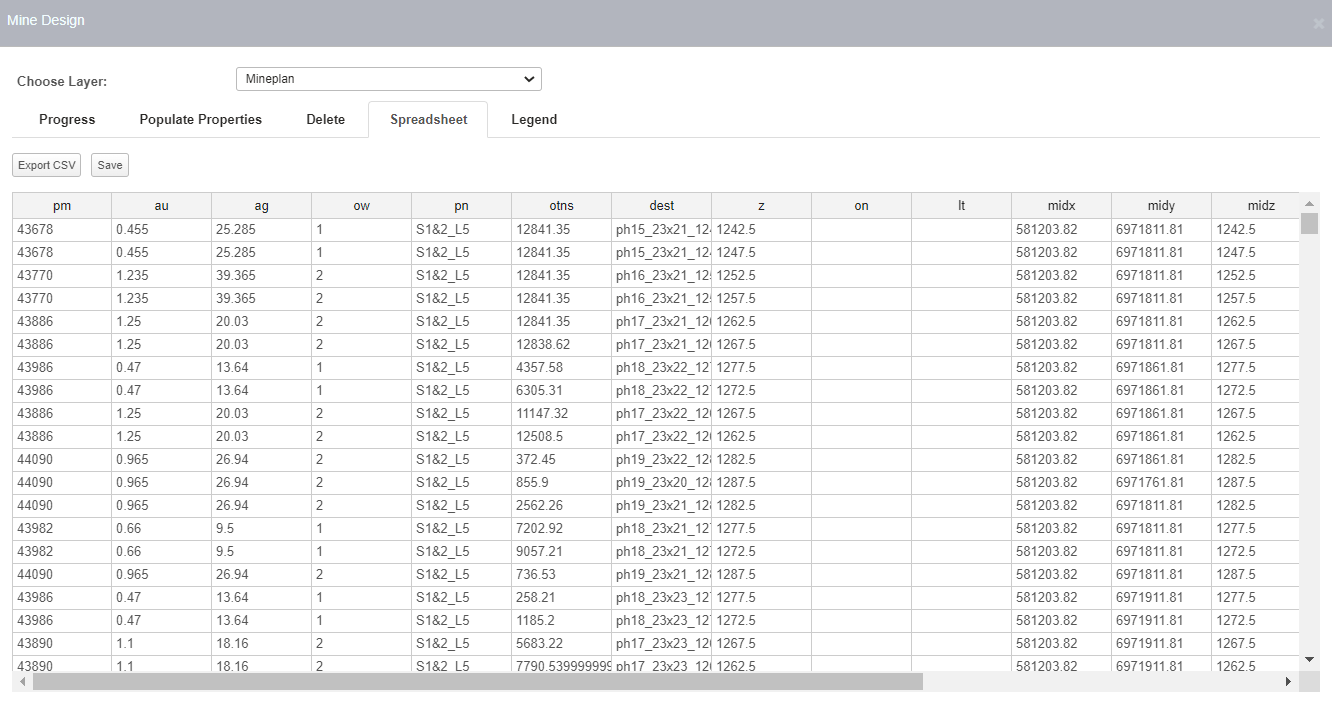Select the otns cell with value 9057.21

(561, 552)
